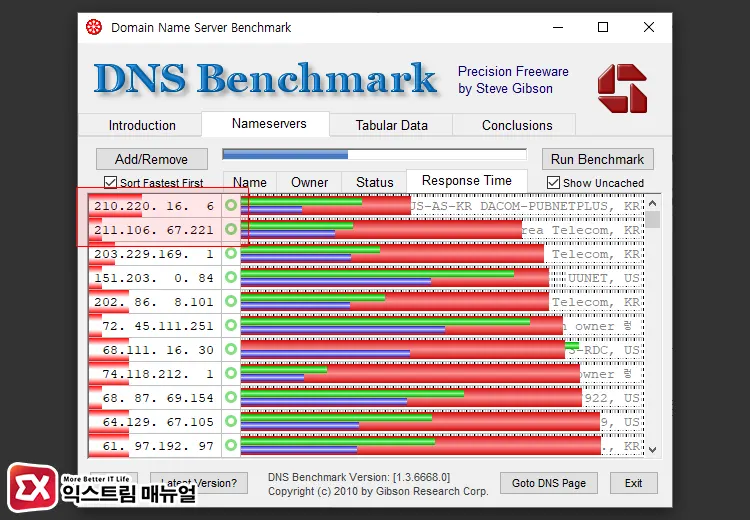Toggle the Show Uncached checkbox

554,183
